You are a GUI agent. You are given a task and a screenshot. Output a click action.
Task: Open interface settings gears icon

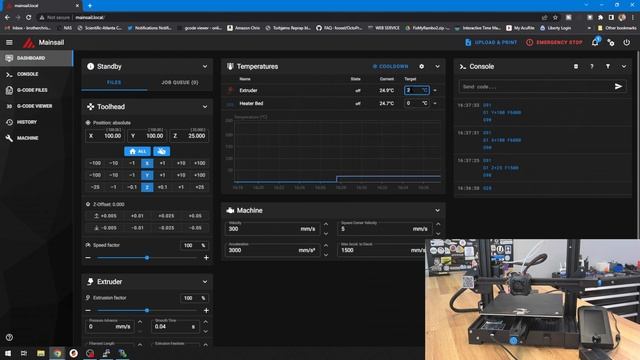611,42
